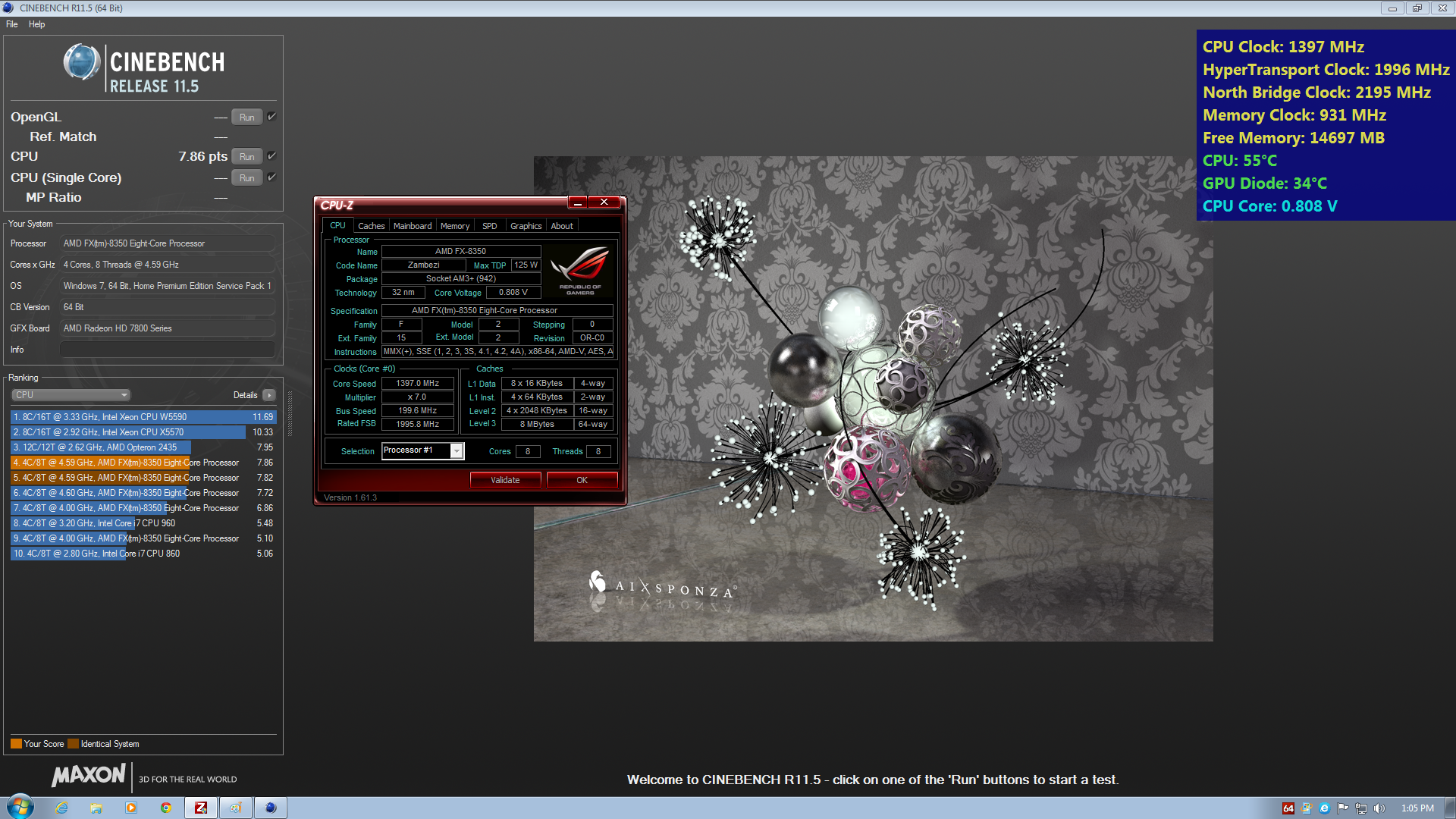The image size is (1456, 819).
Task: Click the Details label in Ranking
Action: (245, 395)
